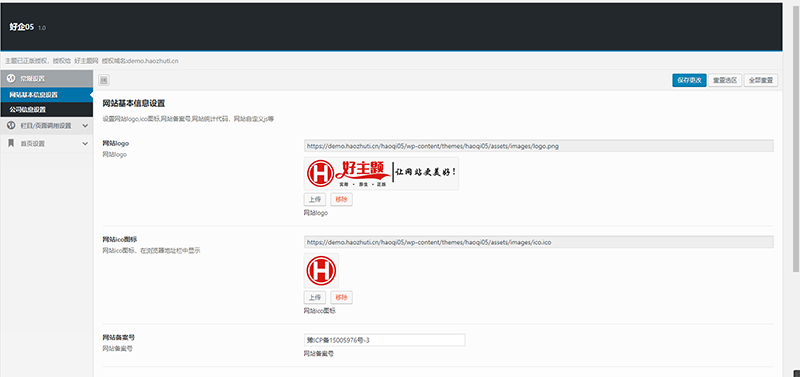Screen dimensions: 800x377
Task: Click the ico.ico URL field
Action: [x=539, y=242]
